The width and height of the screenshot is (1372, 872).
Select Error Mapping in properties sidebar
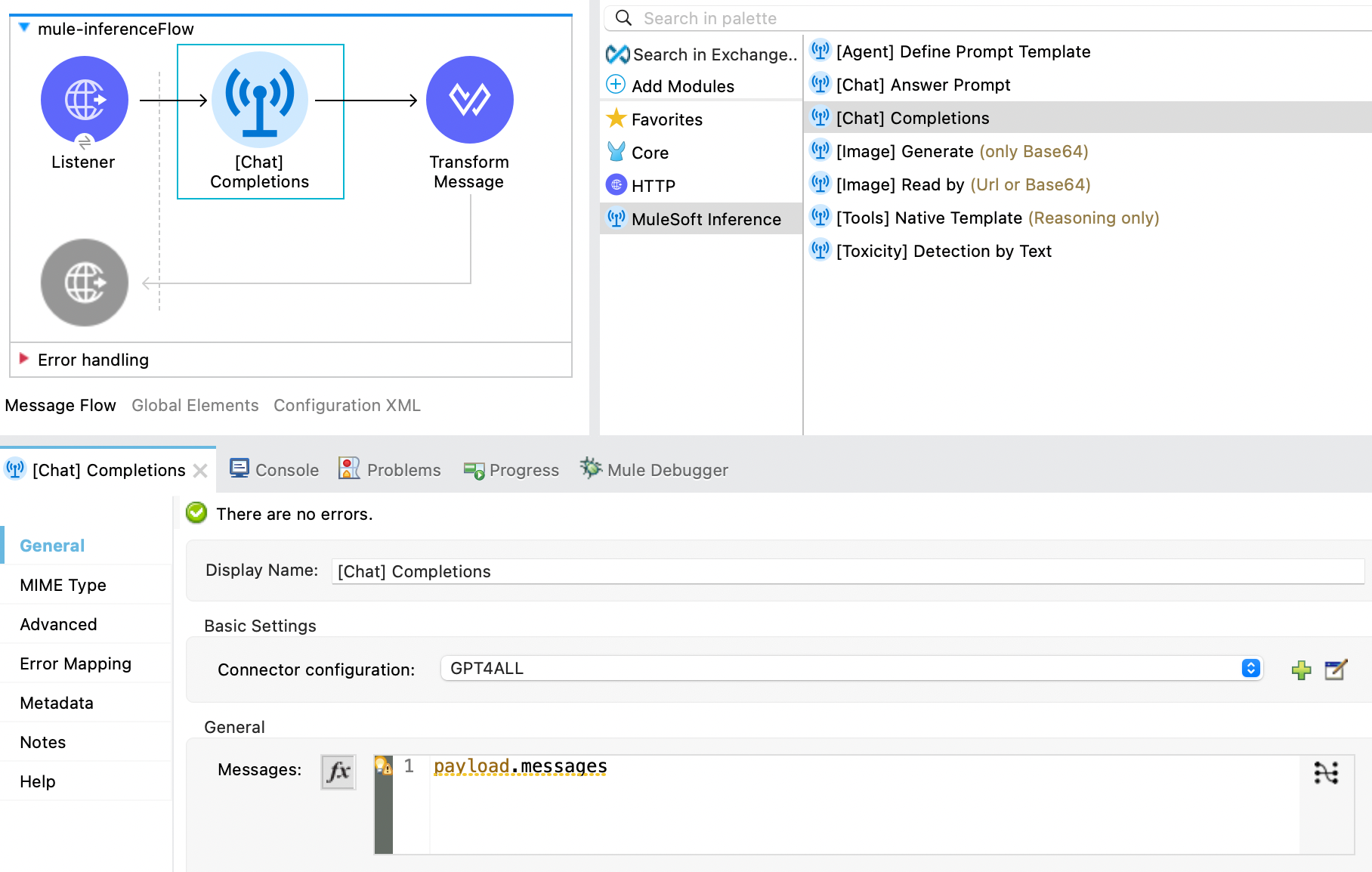[86, 663]
